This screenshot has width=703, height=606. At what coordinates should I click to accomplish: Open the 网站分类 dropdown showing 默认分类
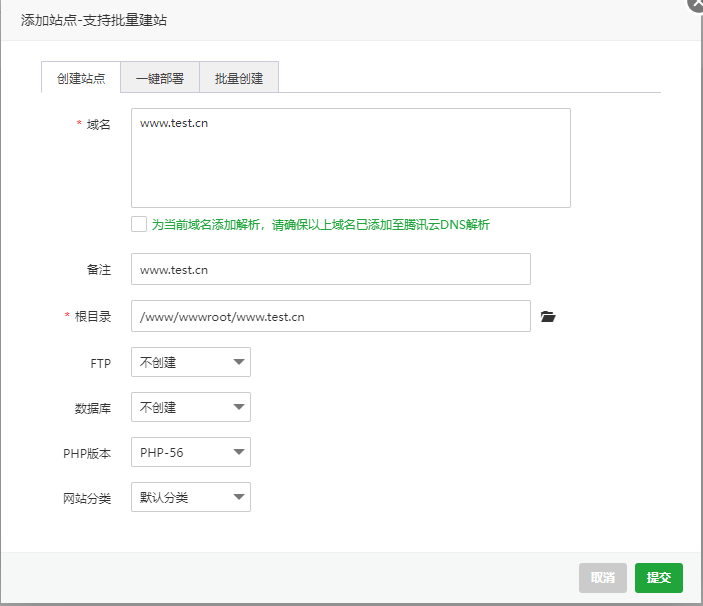[191, 497]
